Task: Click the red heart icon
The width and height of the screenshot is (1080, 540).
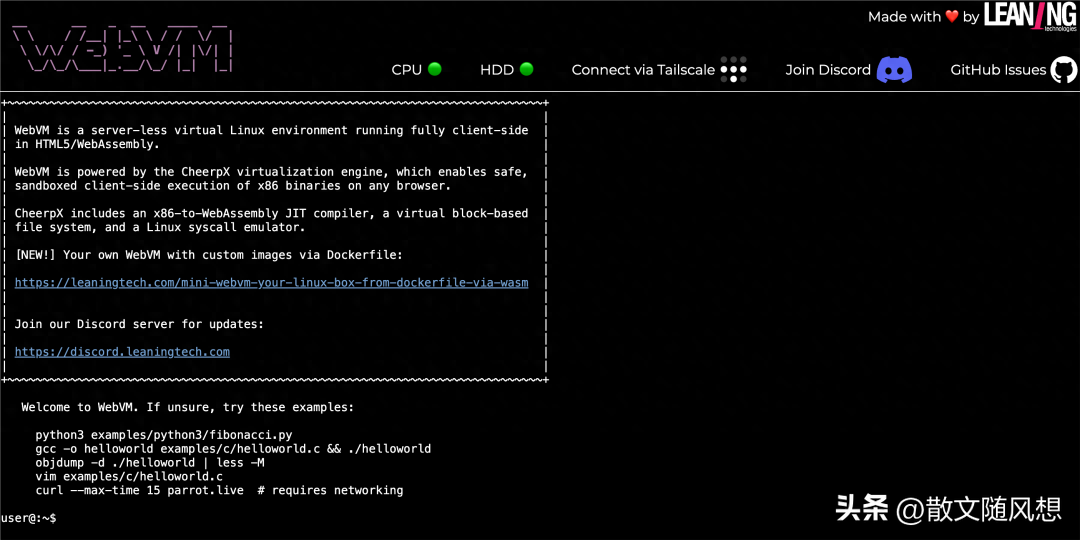Action: [x=952, y=17]
